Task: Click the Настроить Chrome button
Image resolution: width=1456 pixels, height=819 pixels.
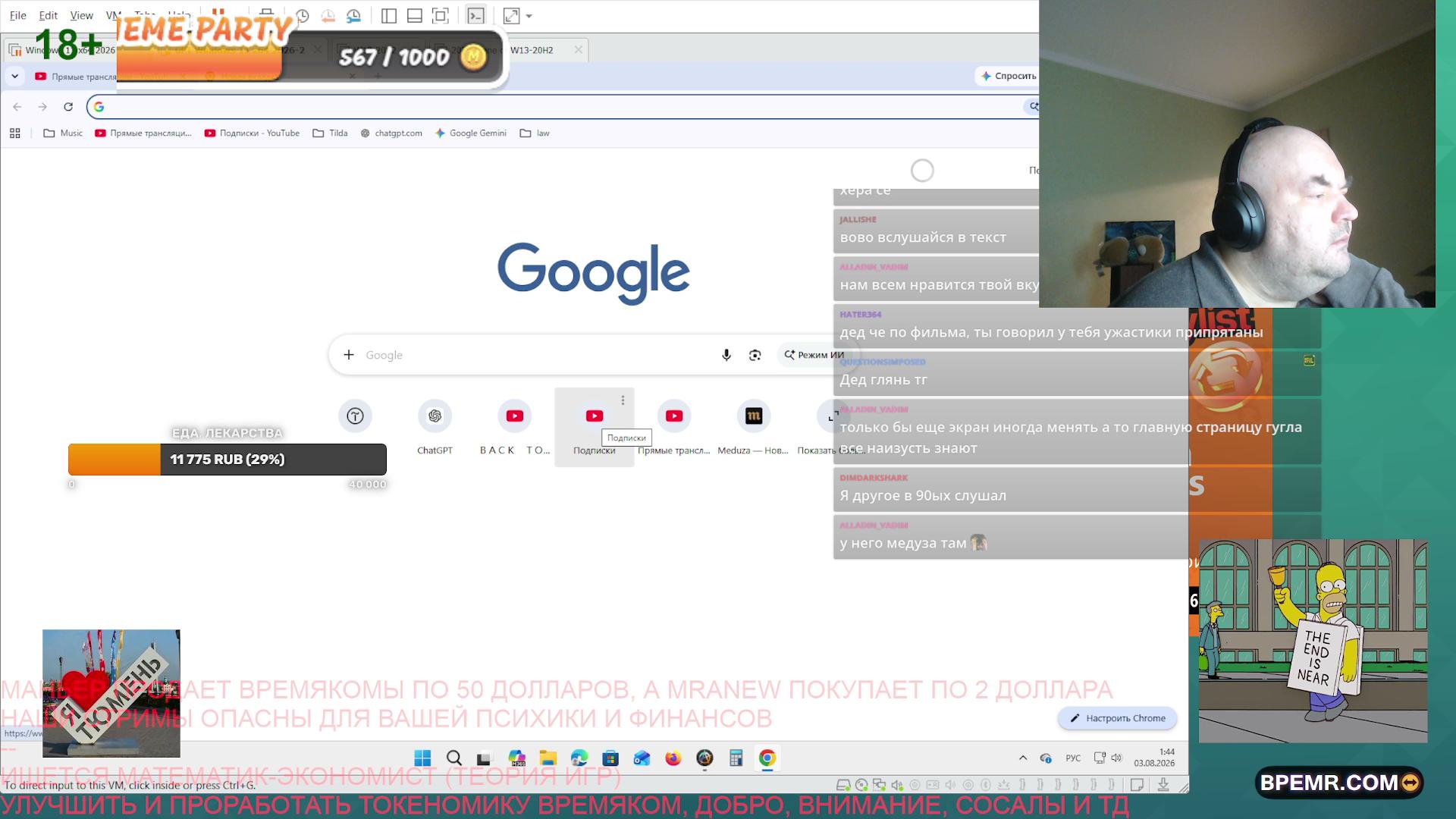Action: [1118, 718]
